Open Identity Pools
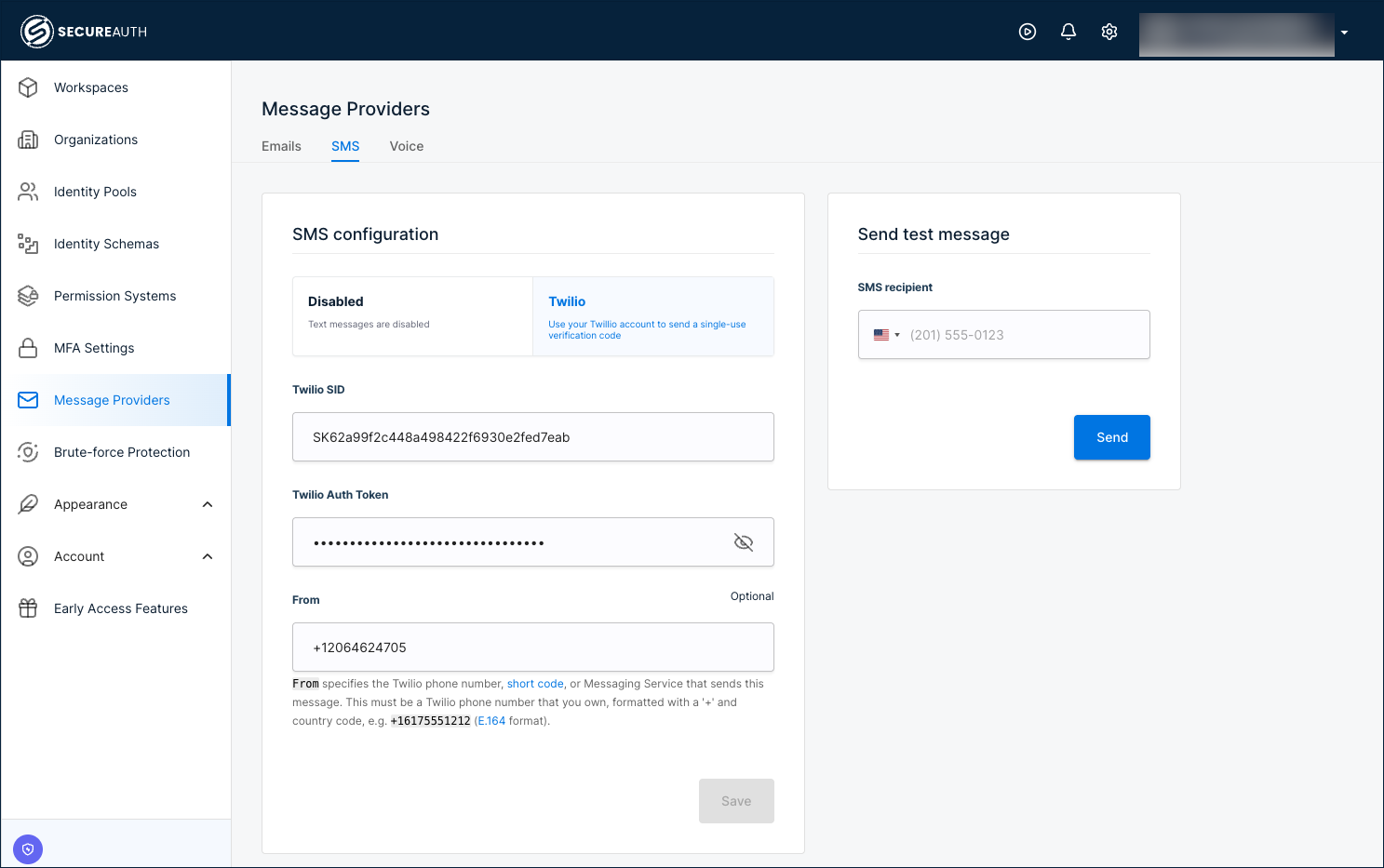This screenshot has height=868, width=1384. click(94, 192)
